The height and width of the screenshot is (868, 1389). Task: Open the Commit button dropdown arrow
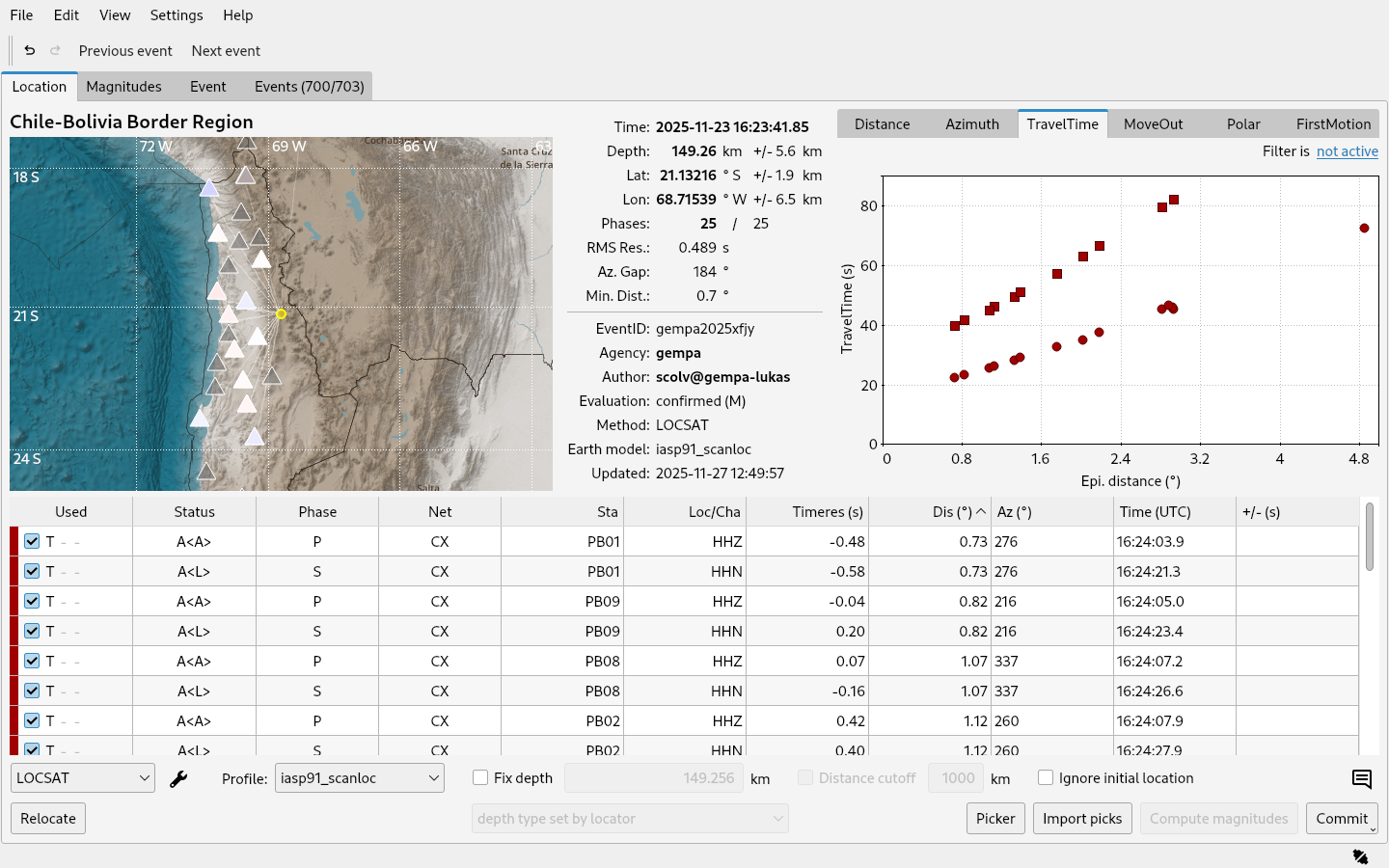coord(1373,827)
